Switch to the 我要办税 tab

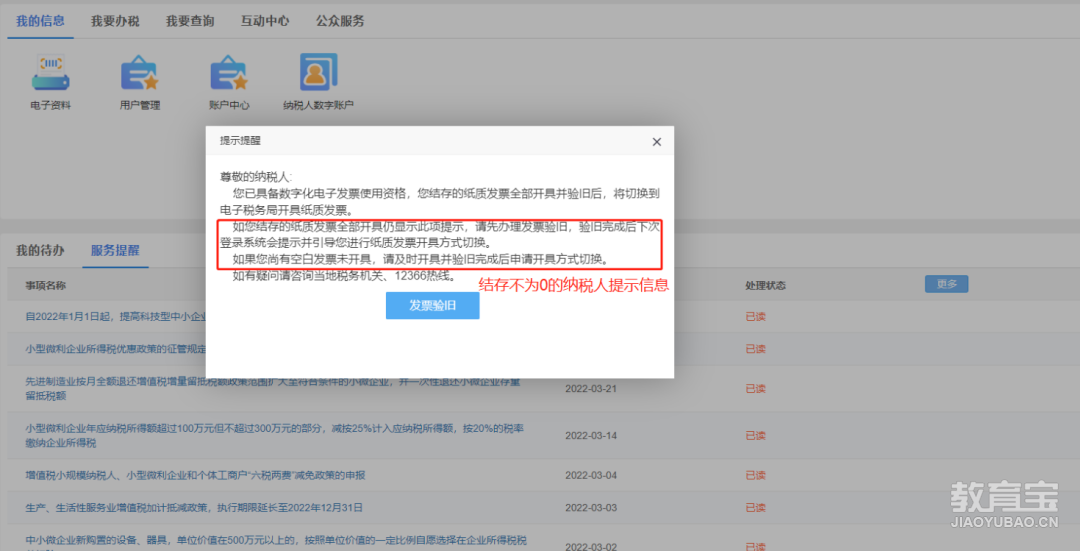click(115, 21)
